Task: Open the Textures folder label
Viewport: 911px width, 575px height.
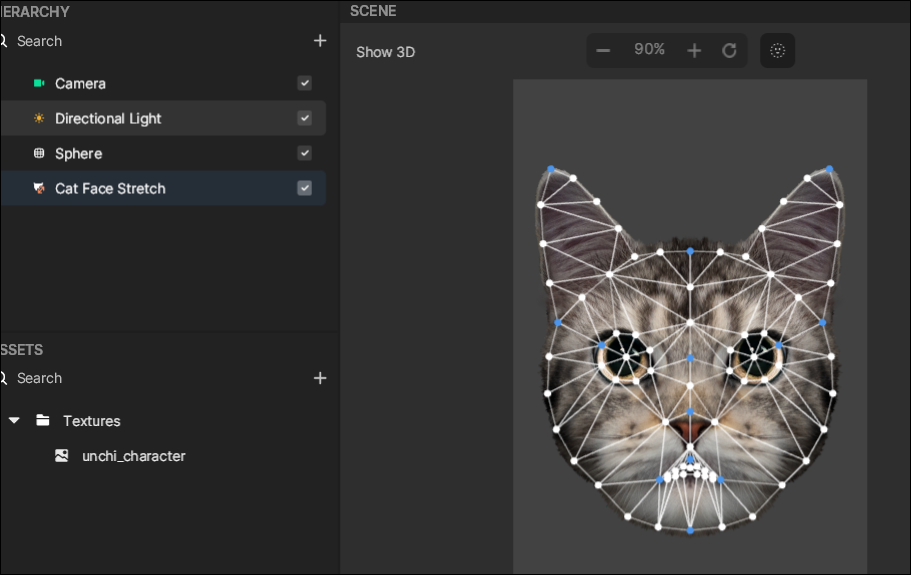Action: coord(92,421)
